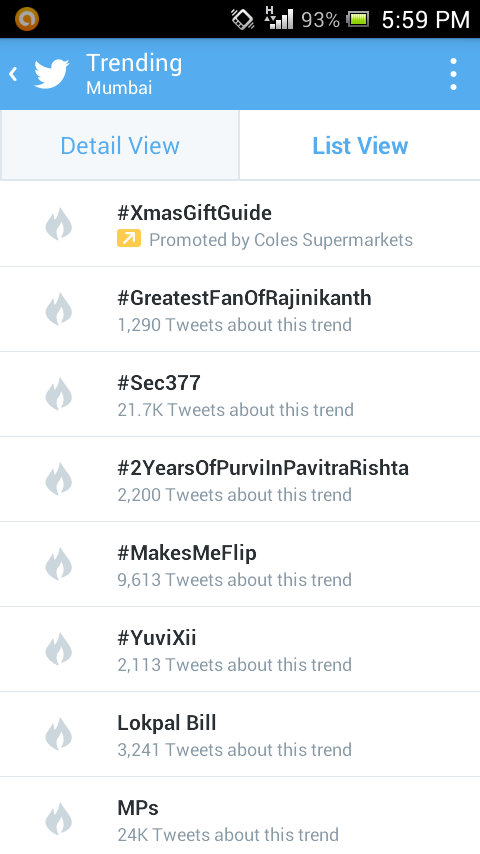
Task: Tap flame icon next to #MakesMeFlip
Action: pos(58,564)
